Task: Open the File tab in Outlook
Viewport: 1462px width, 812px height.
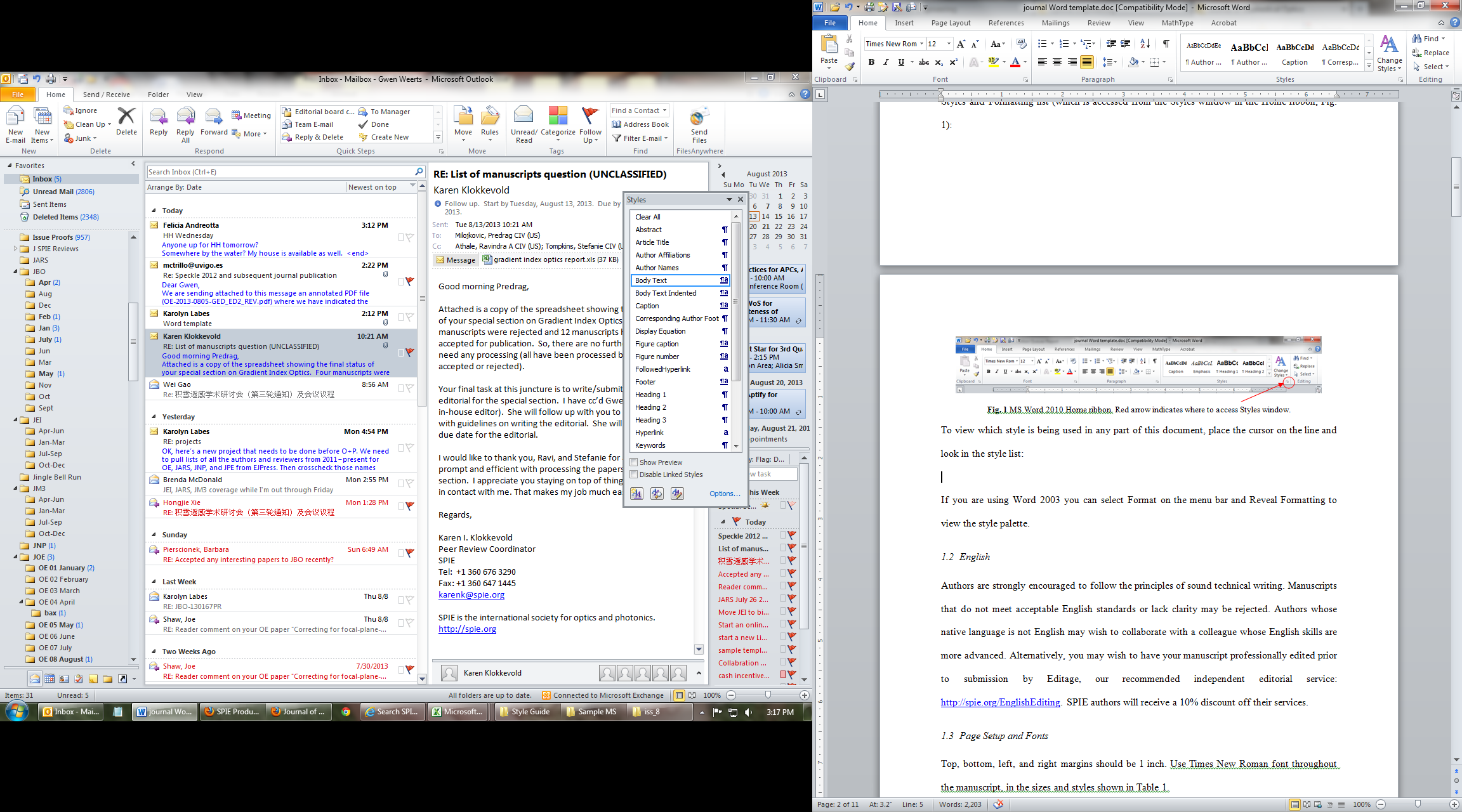Action: coord(18,95)
